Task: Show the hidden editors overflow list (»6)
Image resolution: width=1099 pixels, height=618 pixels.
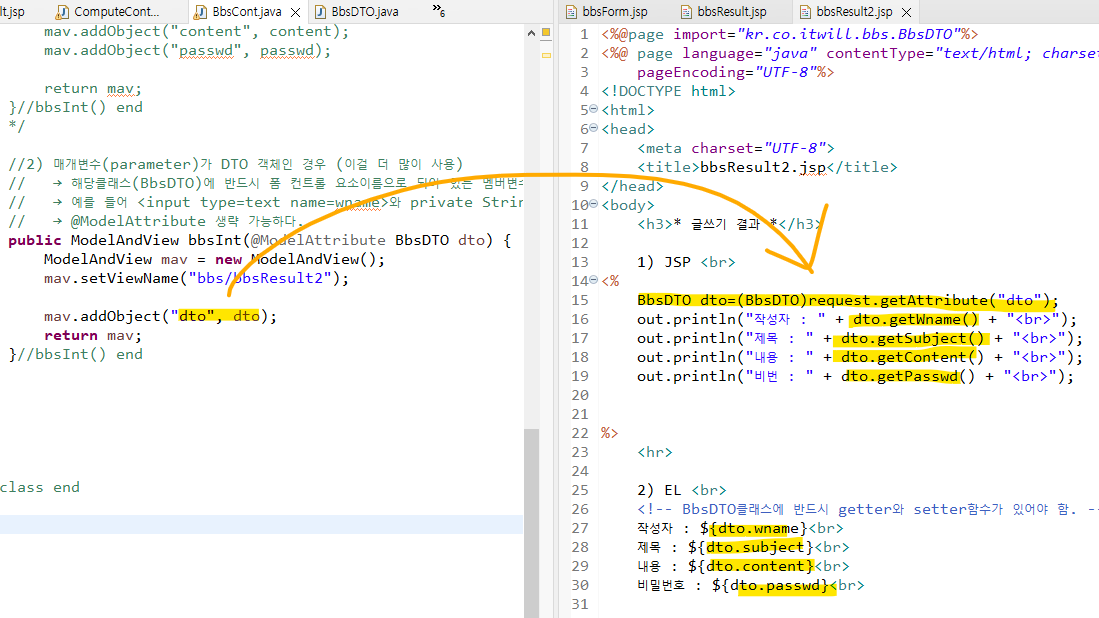Action: point(439,11)
